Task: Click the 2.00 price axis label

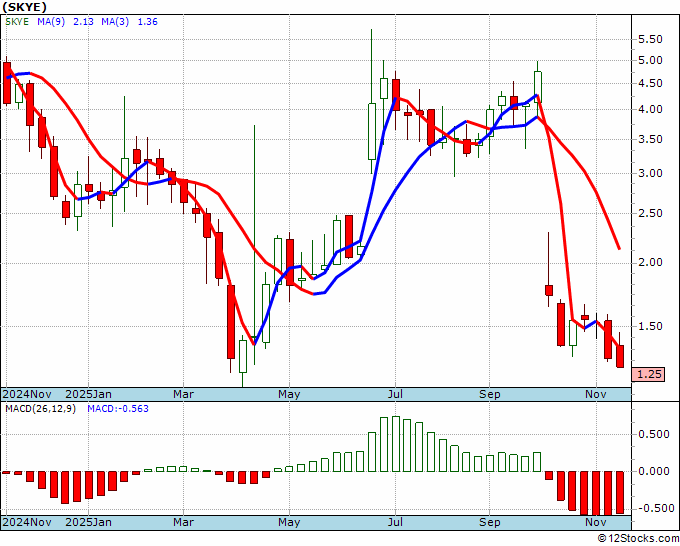Action: click(651, 262)
